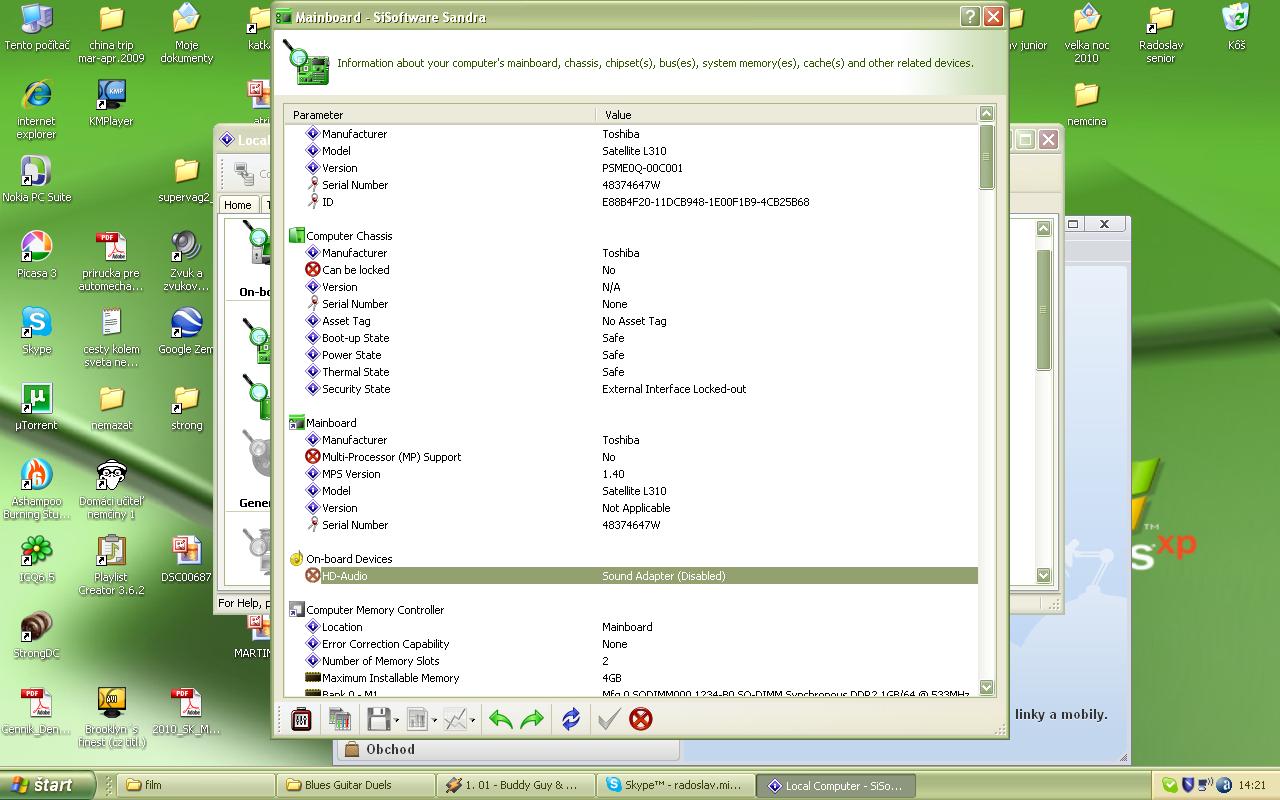Screen dimensions: 1280x800
Task: Select the HD-Audio on-board device row
Action: point(631,576)
